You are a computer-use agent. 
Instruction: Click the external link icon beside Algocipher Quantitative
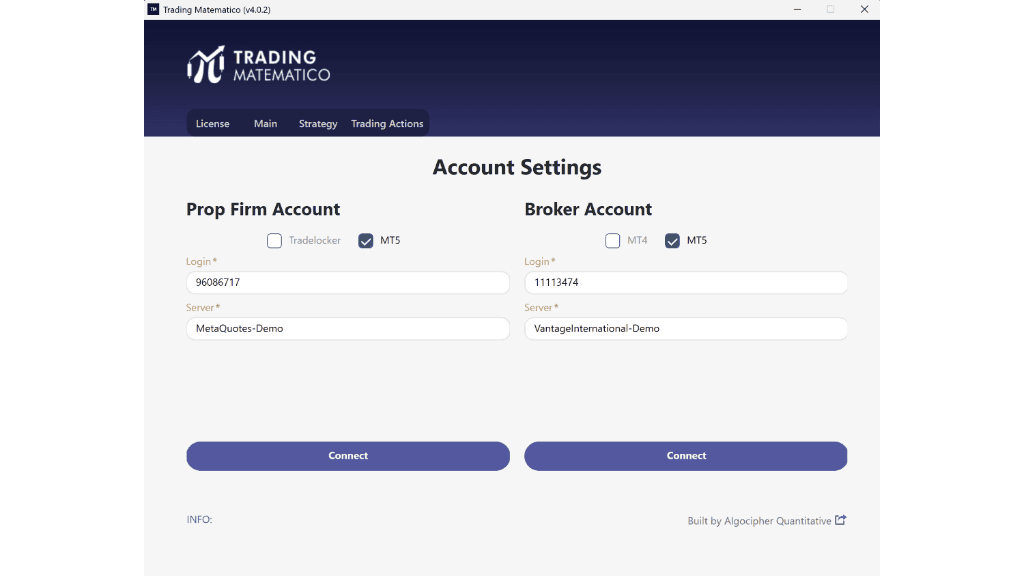(x=841, y=520)
